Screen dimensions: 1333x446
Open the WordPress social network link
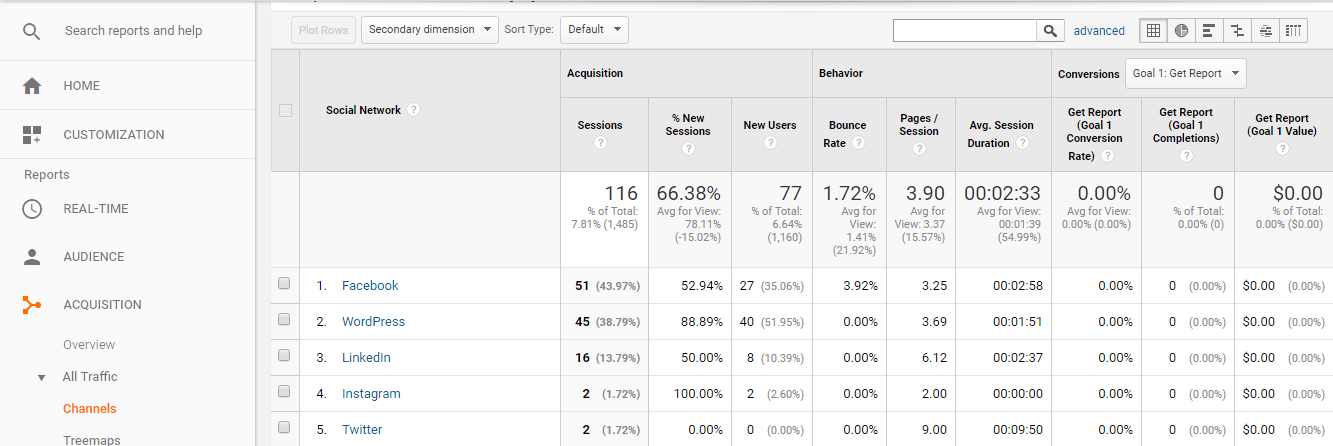(373, 321)
